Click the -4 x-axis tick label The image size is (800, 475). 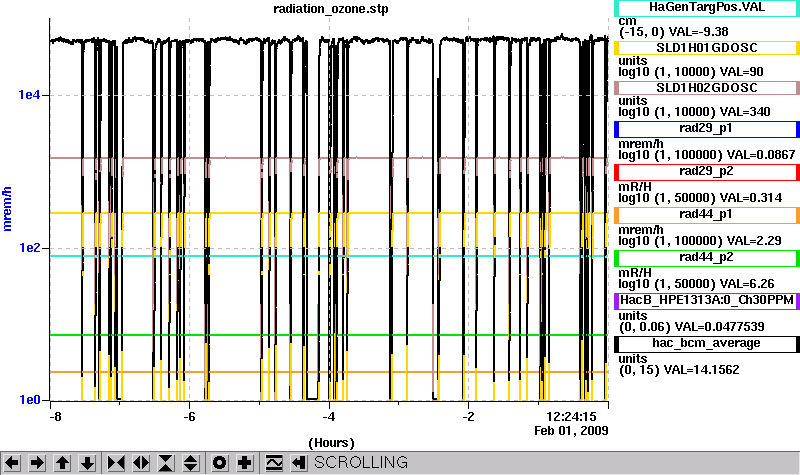pos(329,416)
